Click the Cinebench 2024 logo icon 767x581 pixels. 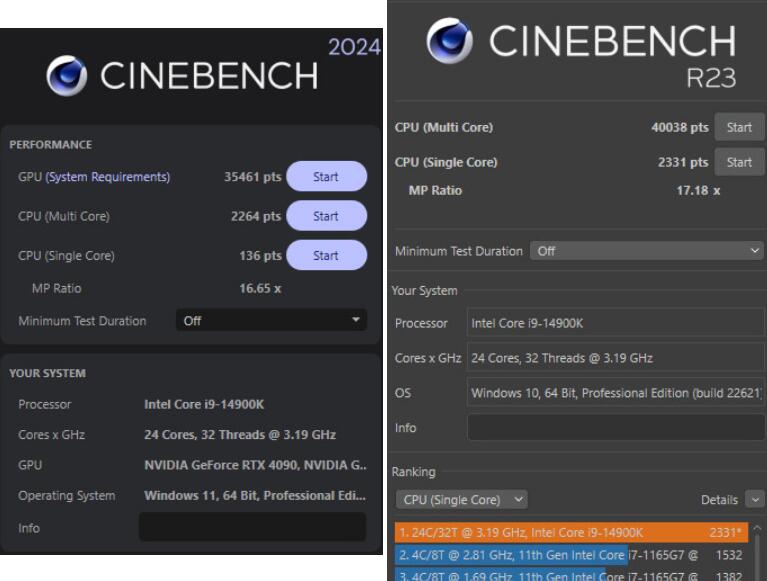pos(67,75)
